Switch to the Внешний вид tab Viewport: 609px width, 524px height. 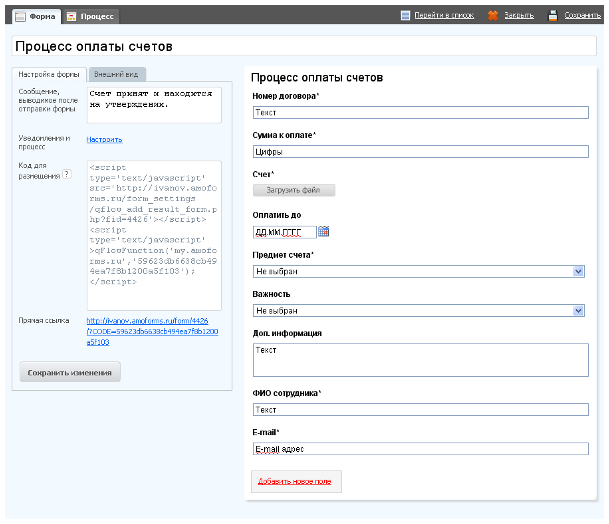pos(117,74)
